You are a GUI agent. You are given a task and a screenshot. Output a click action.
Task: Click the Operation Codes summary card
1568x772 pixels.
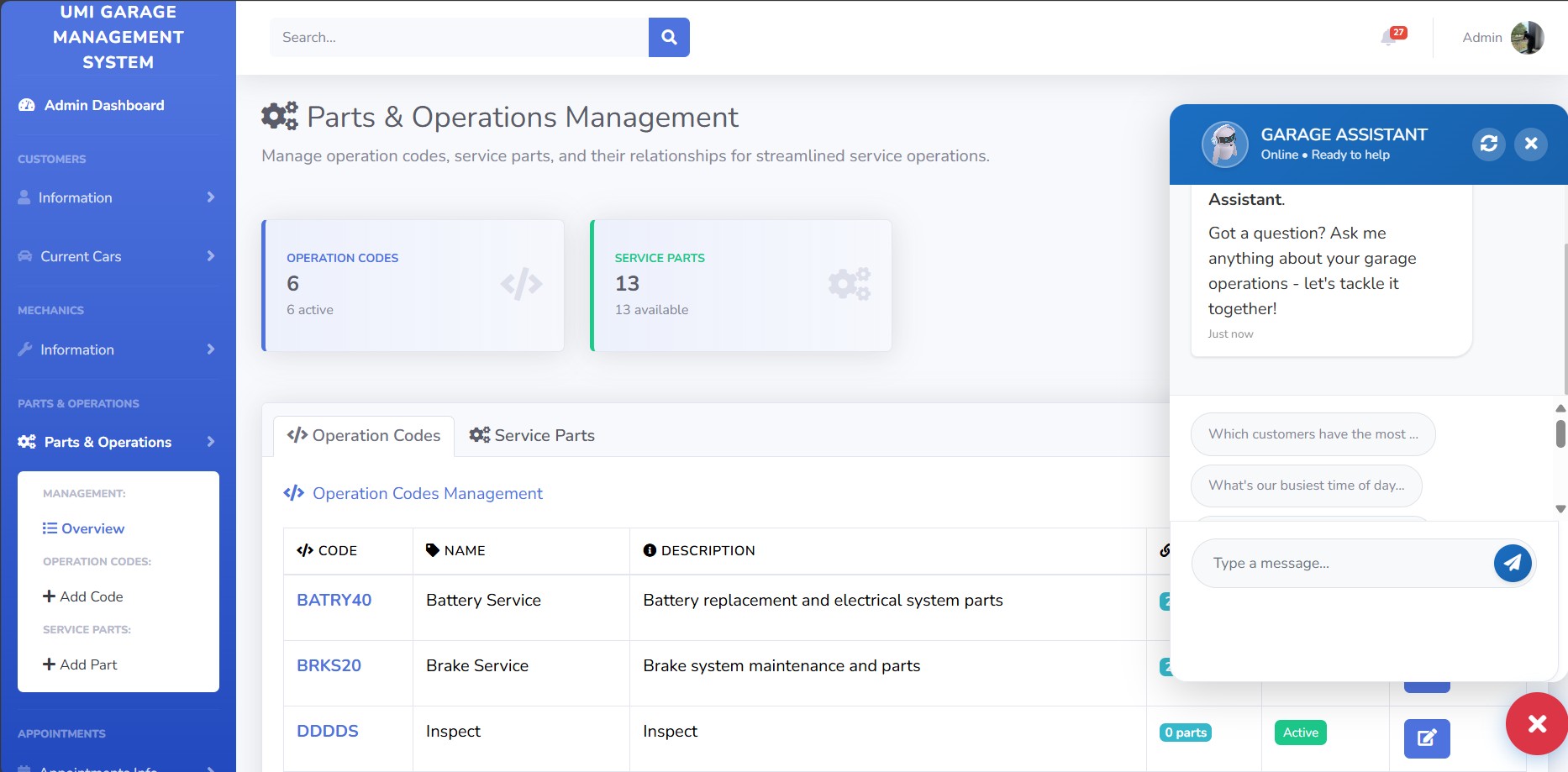point(413,286)
